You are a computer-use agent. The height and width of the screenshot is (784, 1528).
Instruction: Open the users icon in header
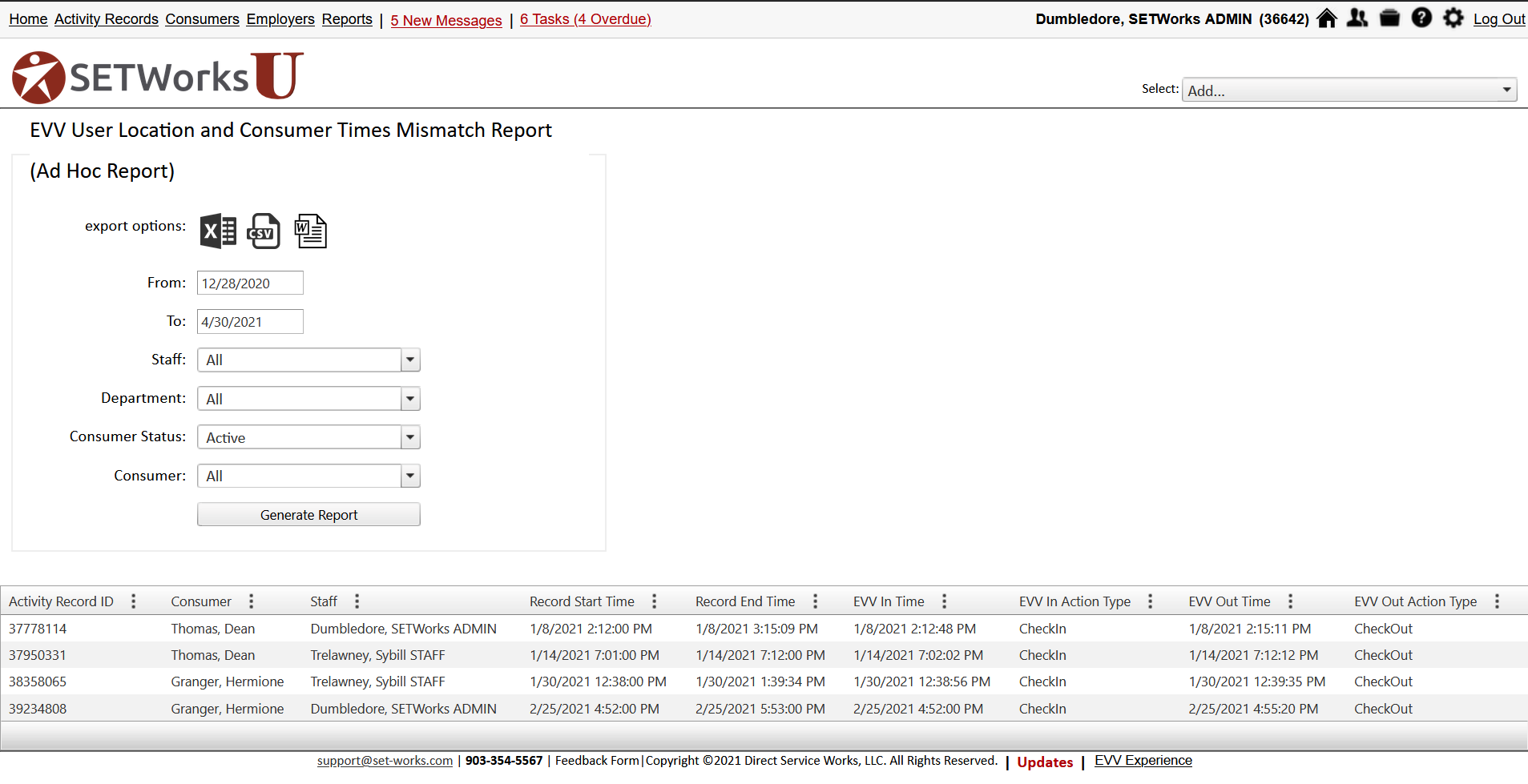coord(1357,18)
